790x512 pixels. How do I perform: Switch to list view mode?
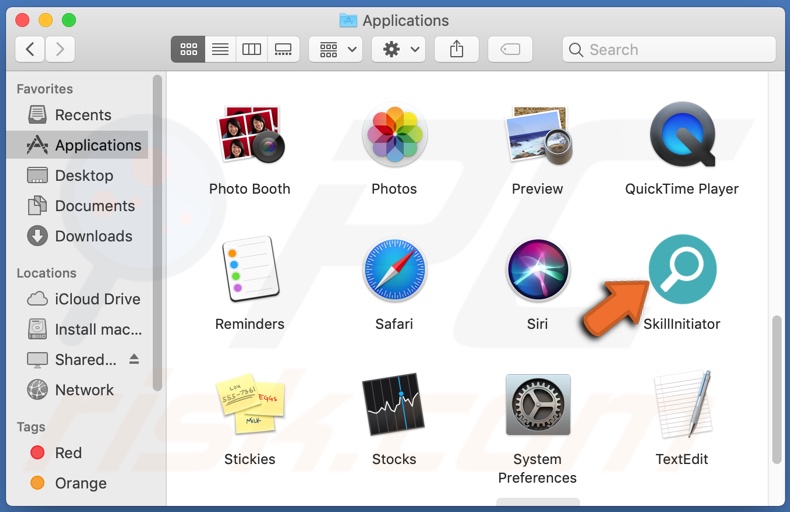tap(220, 49)
